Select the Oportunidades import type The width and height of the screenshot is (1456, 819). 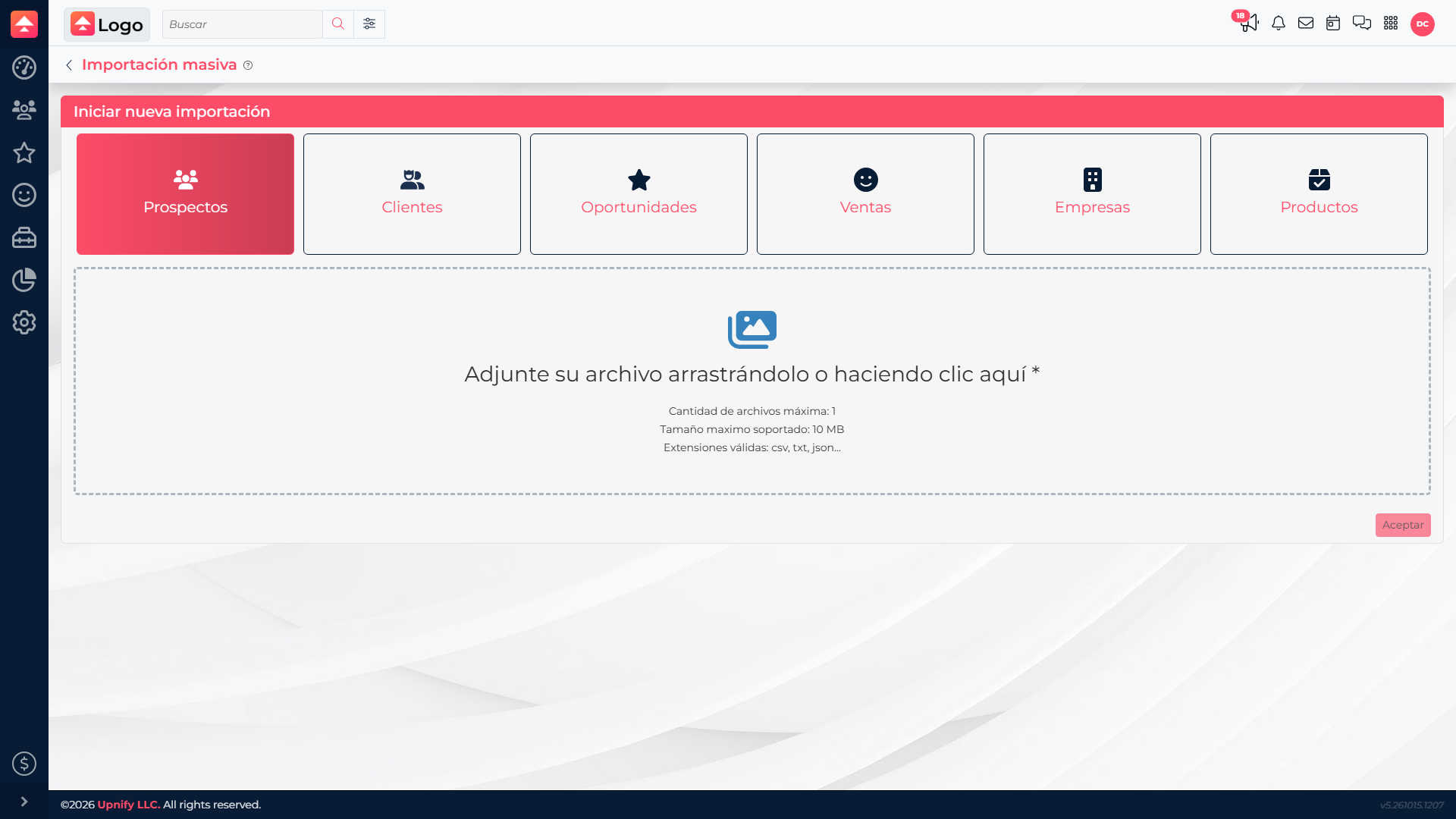pyautogui.click(x=639, y=194)
